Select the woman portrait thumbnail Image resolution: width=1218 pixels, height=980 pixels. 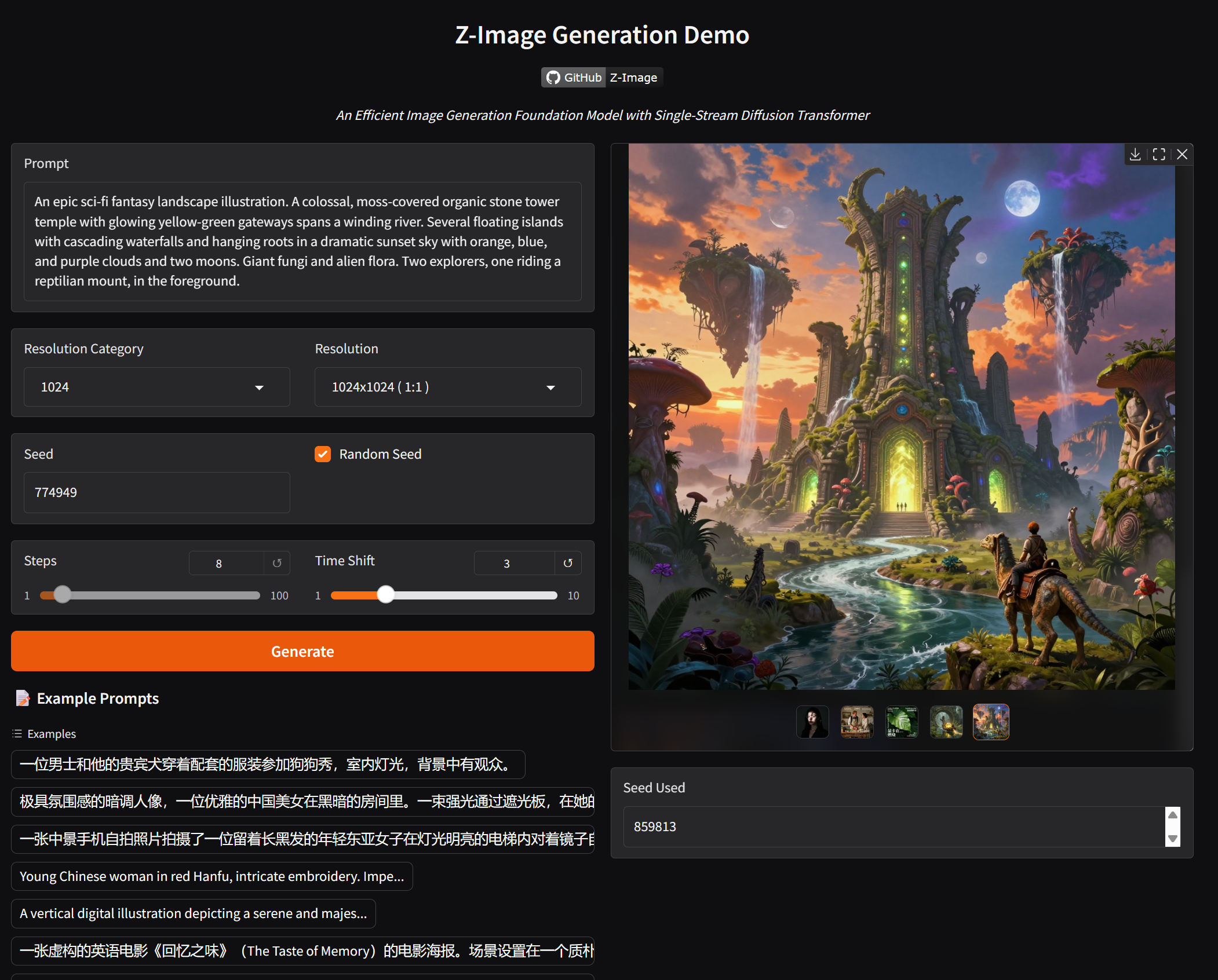(812, 722)
